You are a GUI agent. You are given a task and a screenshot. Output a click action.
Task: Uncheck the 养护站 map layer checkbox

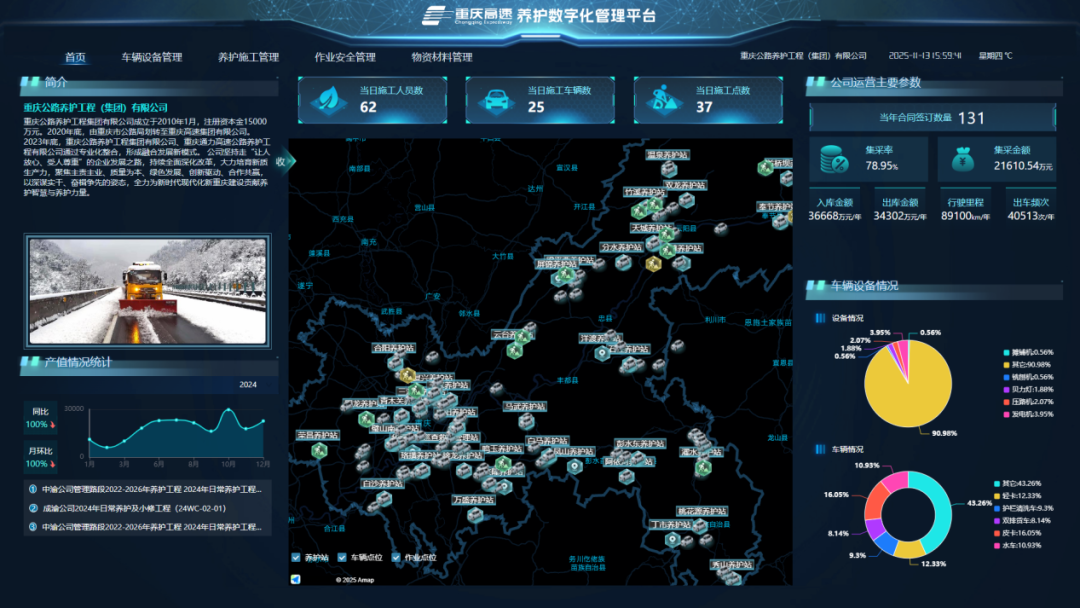click(x=296, y=557)
